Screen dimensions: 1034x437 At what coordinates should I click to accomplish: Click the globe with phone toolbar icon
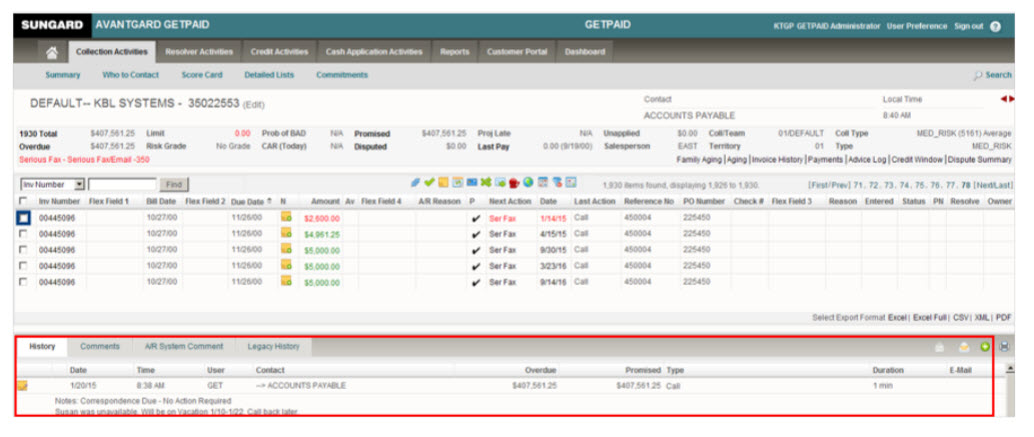pyautogui.click(x=528, y=183)
